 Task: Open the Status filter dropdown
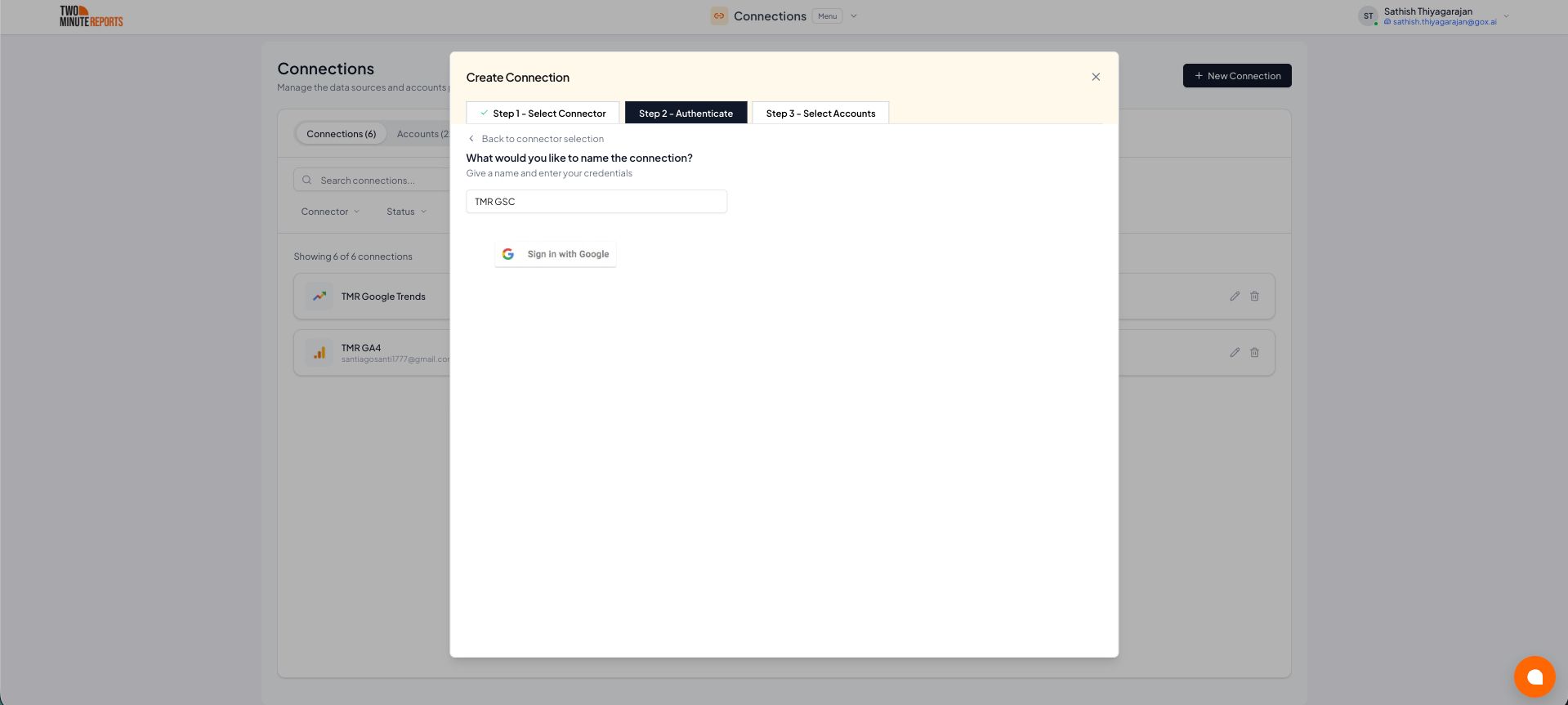tap(406, 212)
